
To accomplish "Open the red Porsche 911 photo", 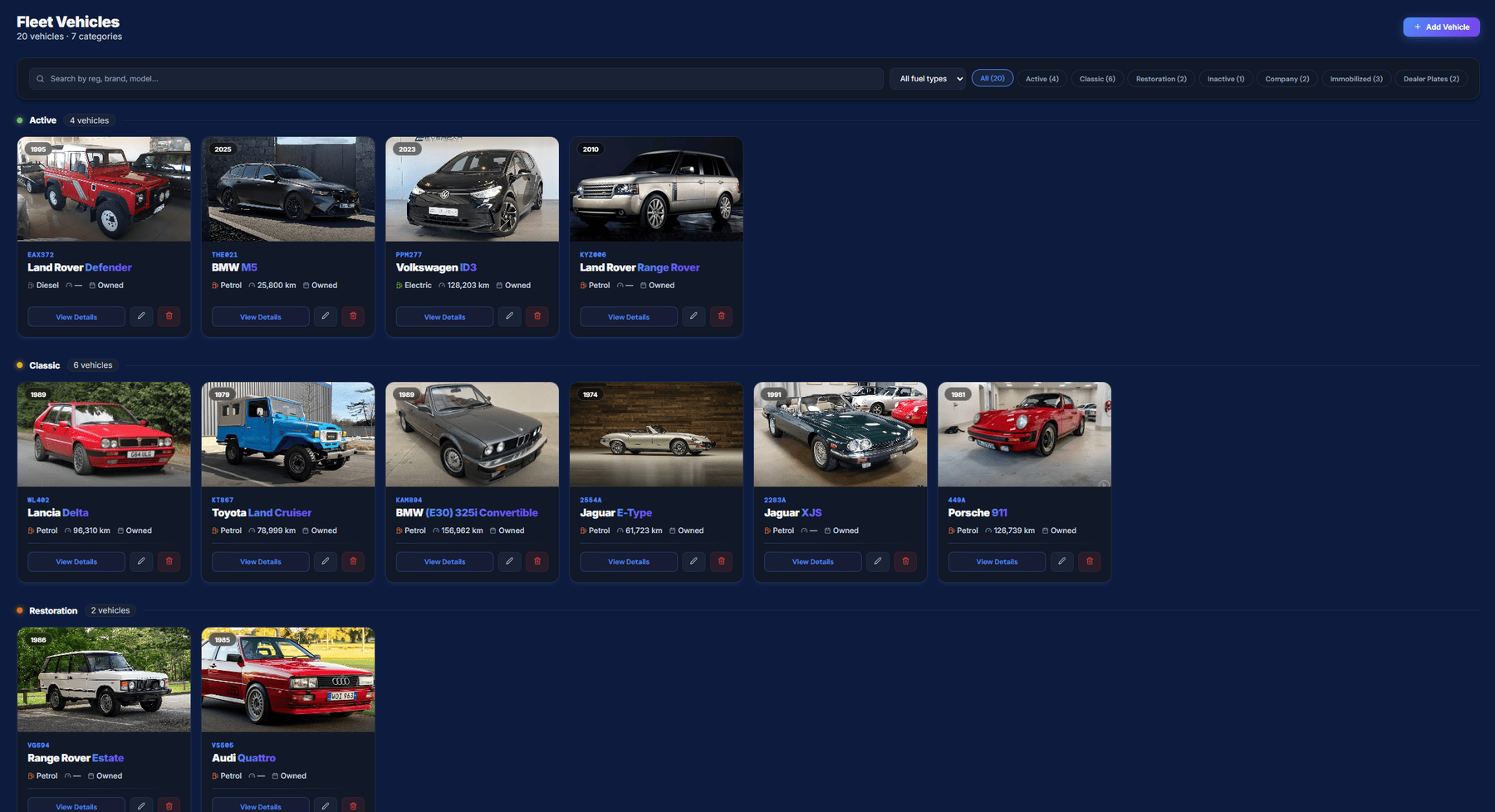I will tap(1025, 434).
